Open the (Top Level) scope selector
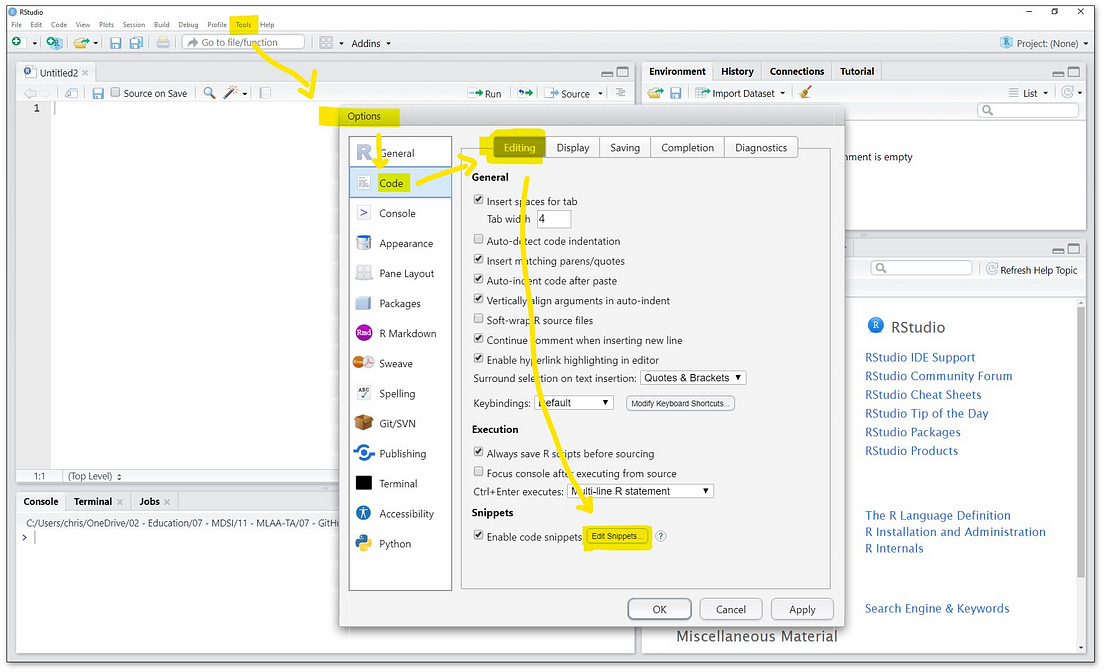The image size is (1104, 672). click(94, 476)
